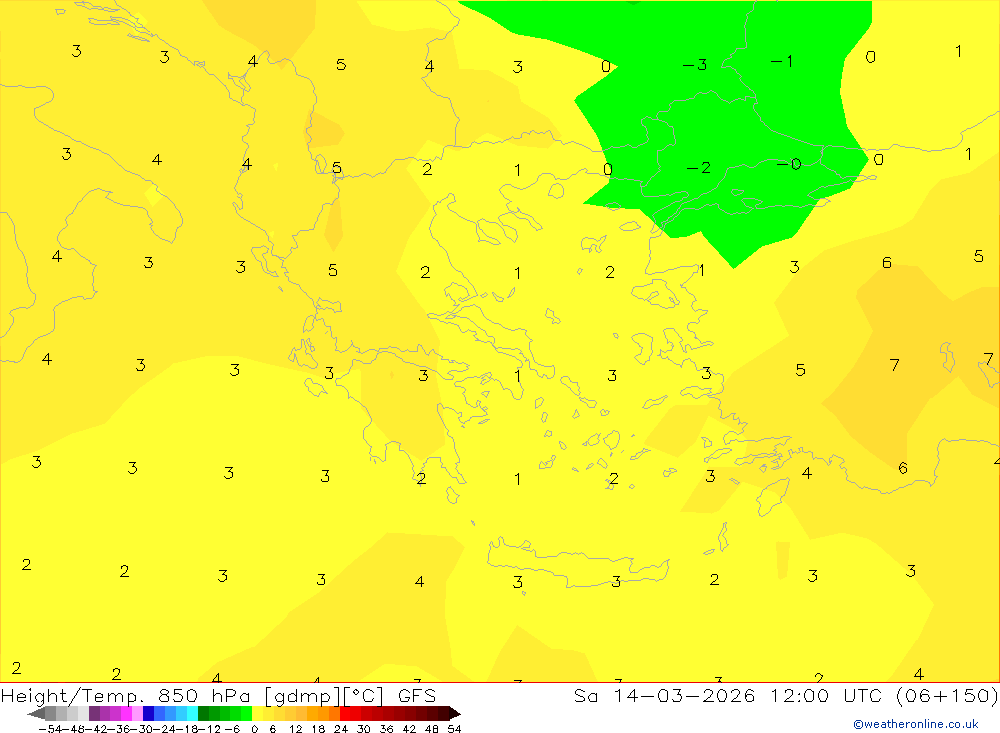1000x733 pixels.
Task: Click the gray left arrow of the colour scale
Action: pyautogui.click(x=36, y=714)
